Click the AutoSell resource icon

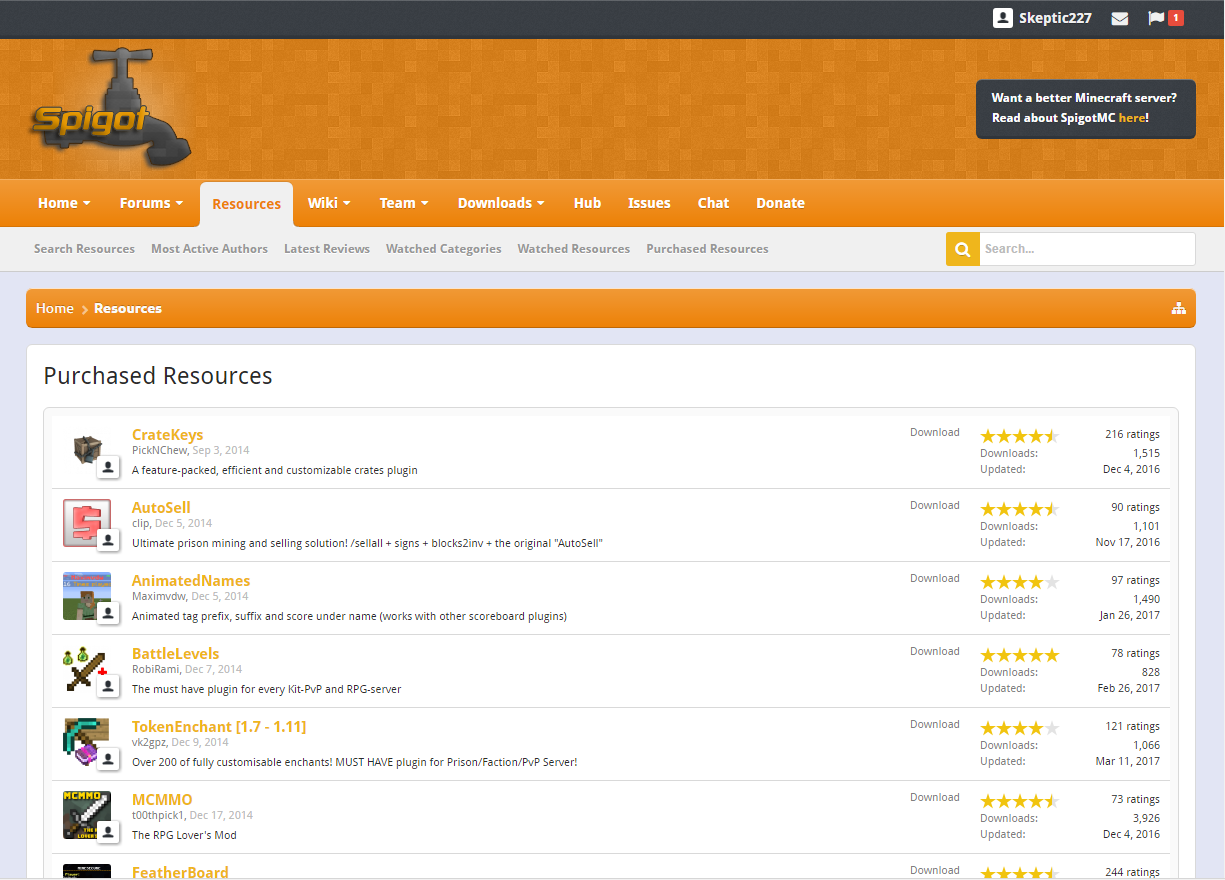87,523
